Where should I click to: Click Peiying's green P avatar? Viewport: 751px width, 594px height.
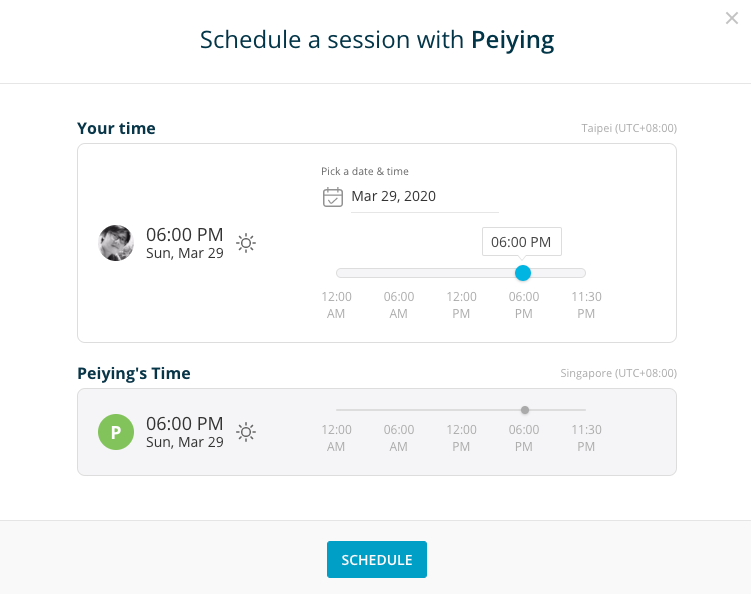(x=116, y=432)
